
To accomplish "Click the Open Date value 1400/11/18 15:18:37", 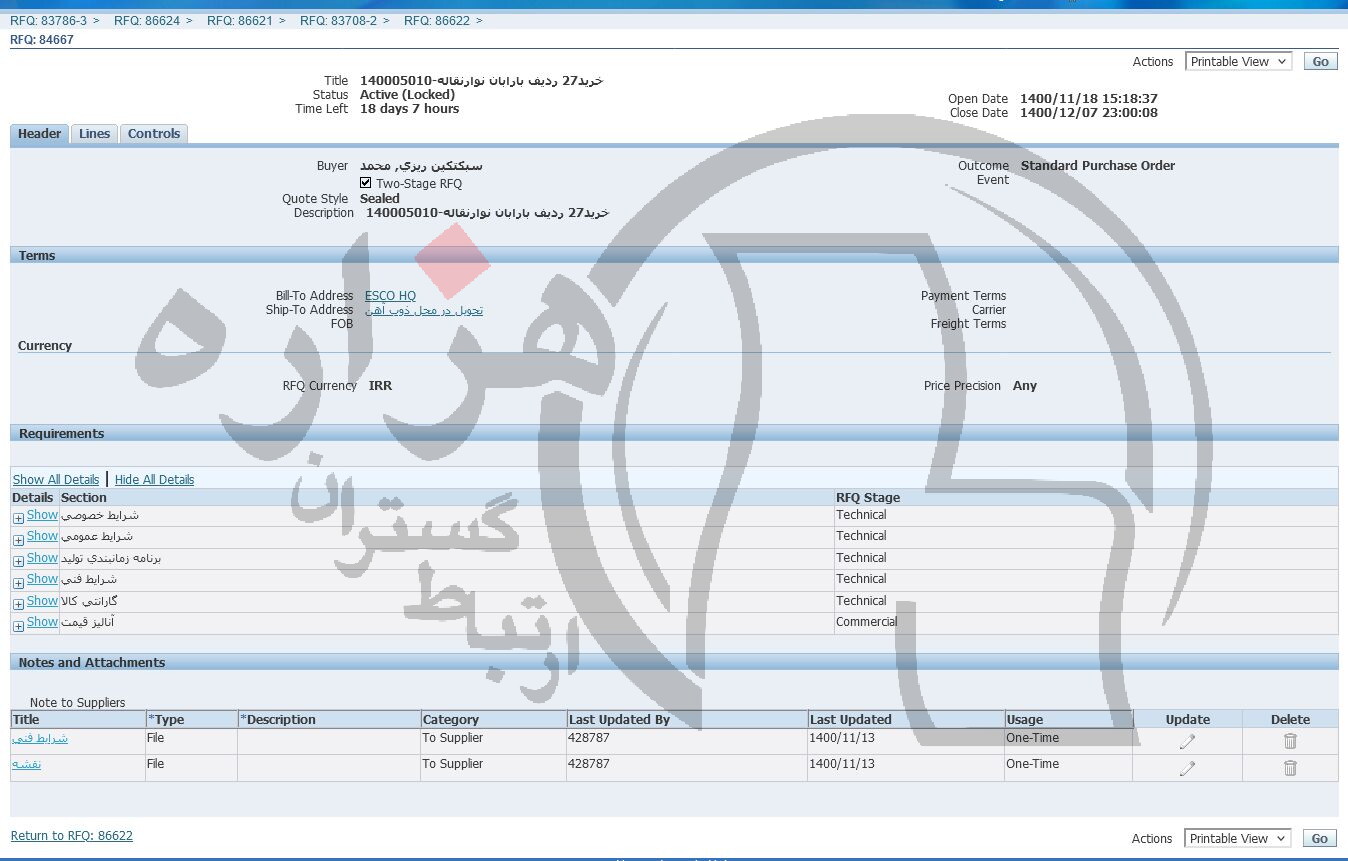I will pos(1089,99).
